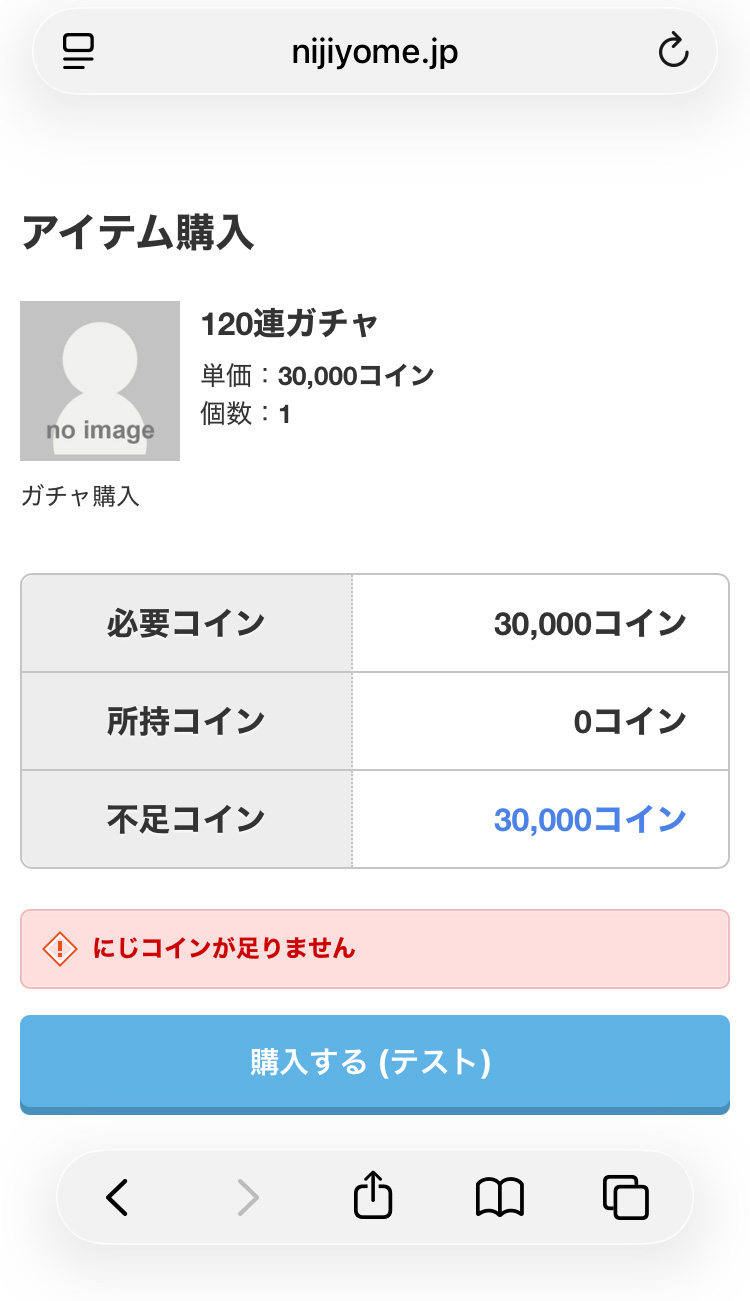Go back with the left chevron
750x1301 pixels.
click(117, 1197)
